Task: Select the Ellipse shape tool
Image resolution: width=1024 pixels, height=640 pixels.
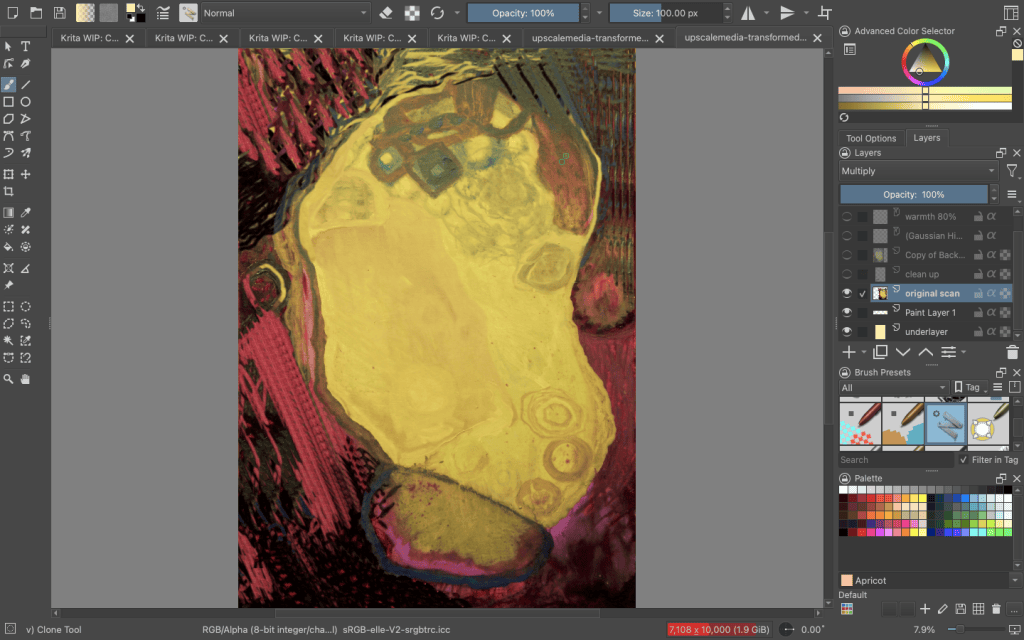Action: coord(25,102)
